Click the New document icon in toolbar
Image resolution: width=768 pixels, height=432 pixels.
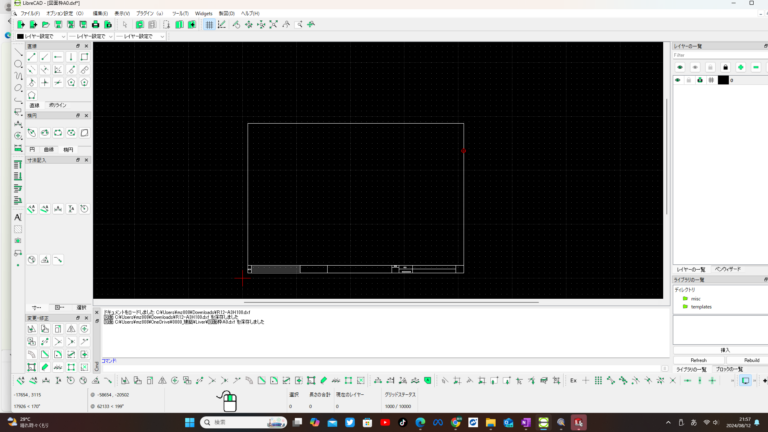point(20,24)
